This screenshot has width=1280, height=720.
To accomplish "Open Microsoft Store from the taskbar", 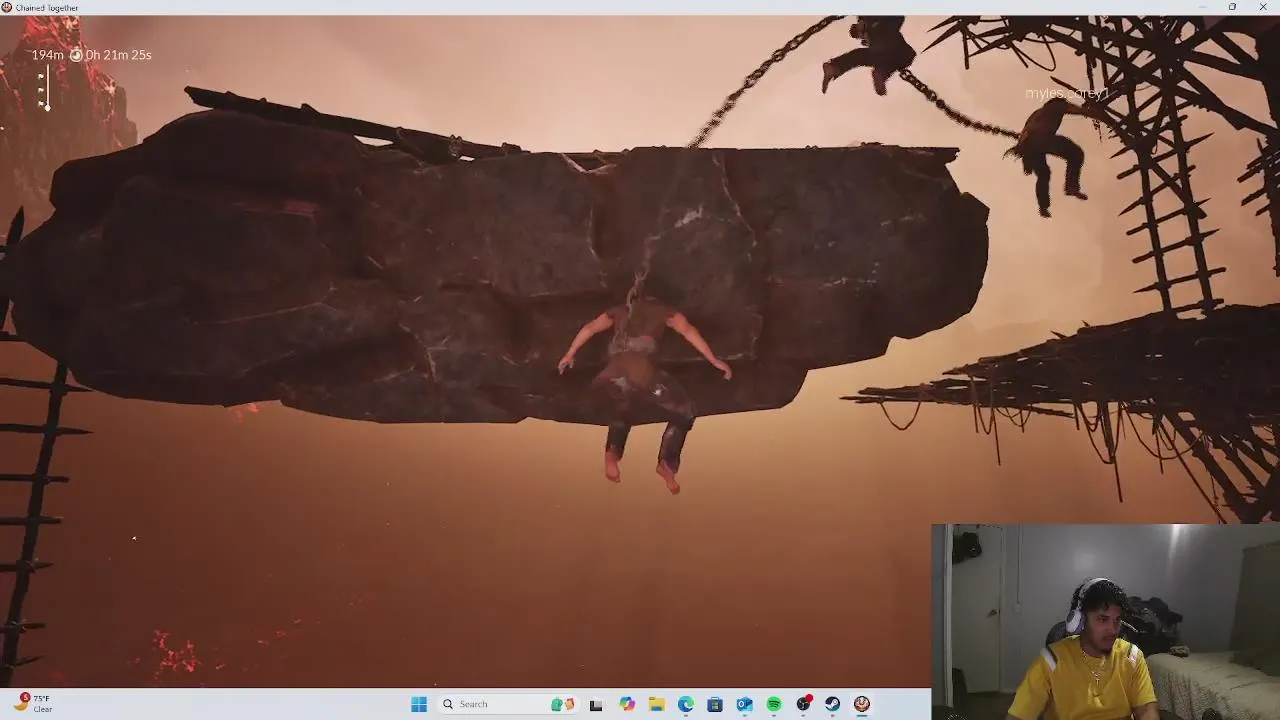I will 715,704.
